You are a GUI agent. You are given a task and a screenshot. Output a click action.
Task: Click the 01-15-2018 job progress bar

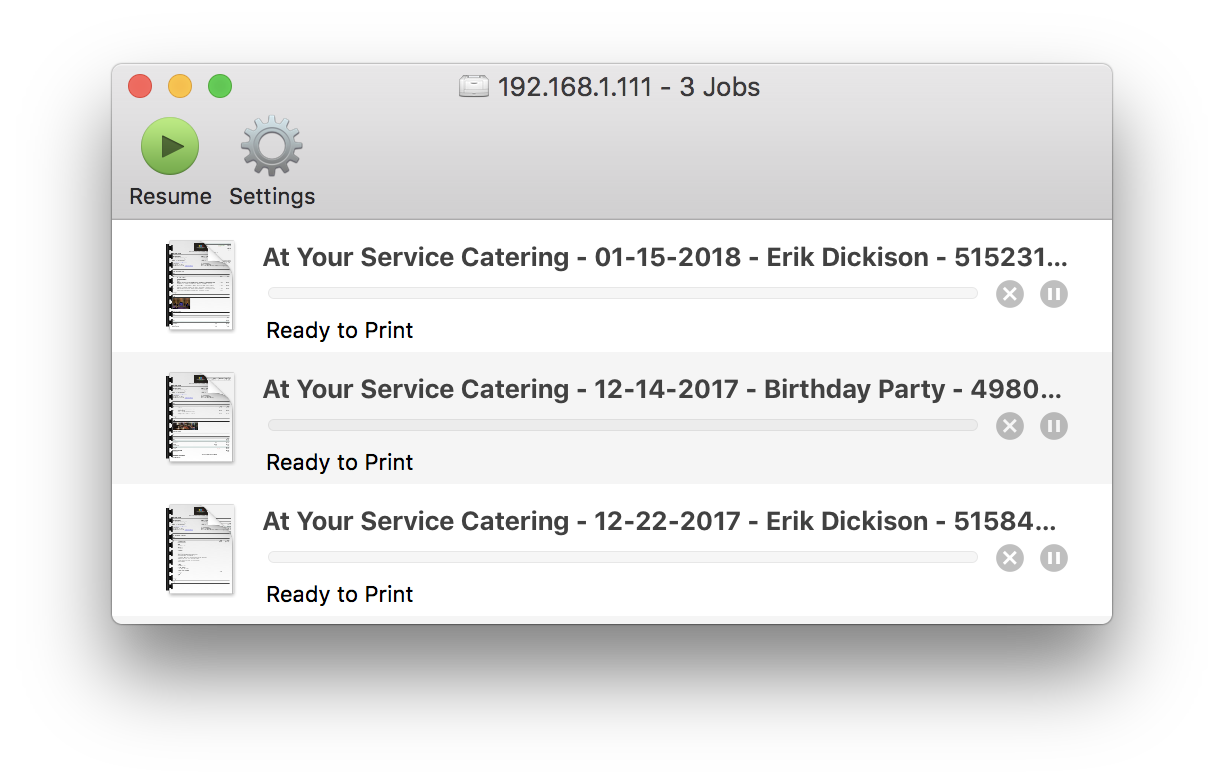coord(623,293)
